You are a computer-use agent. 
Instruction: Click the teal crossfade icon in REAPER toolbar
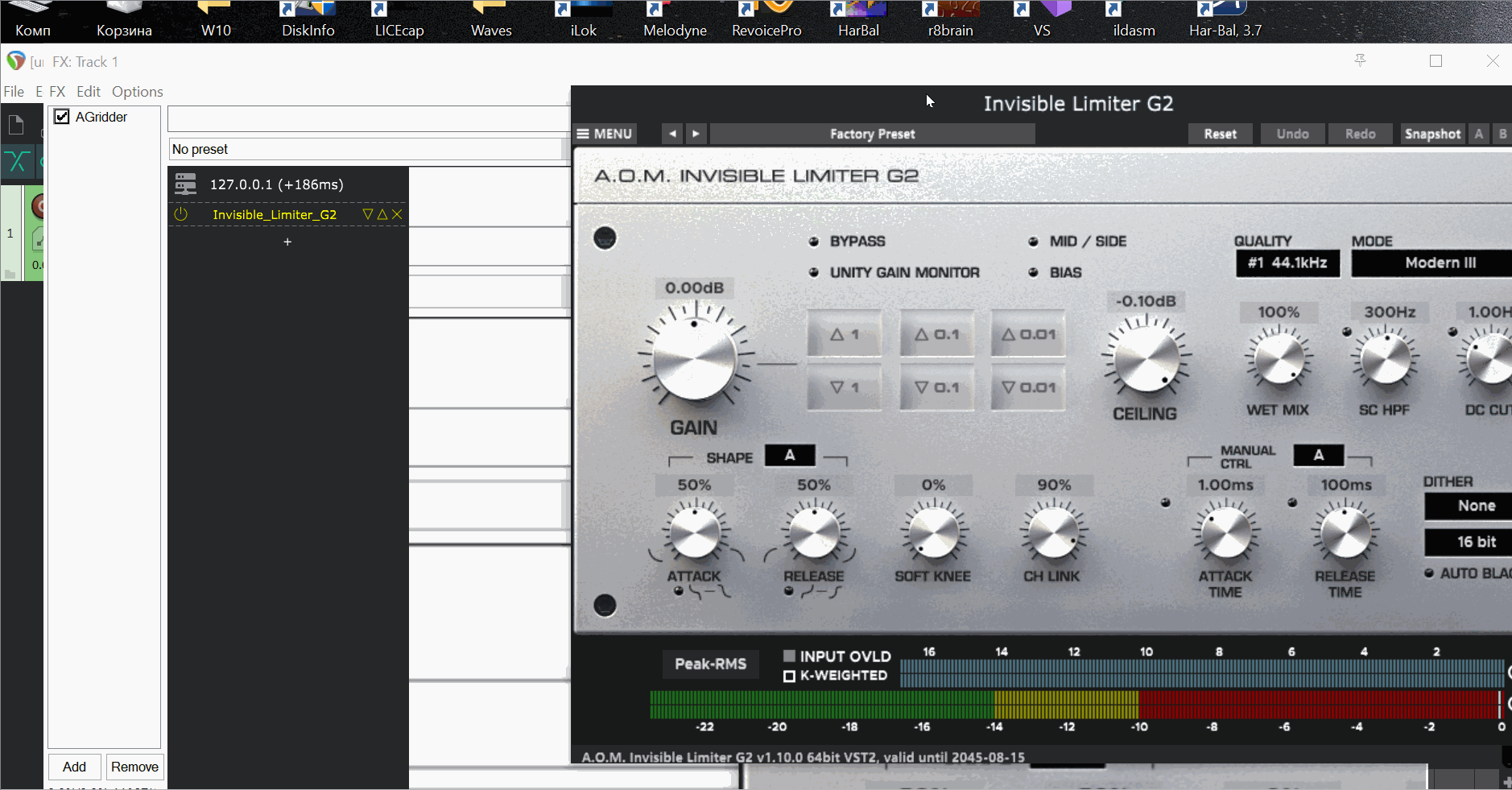coord(17,162)
